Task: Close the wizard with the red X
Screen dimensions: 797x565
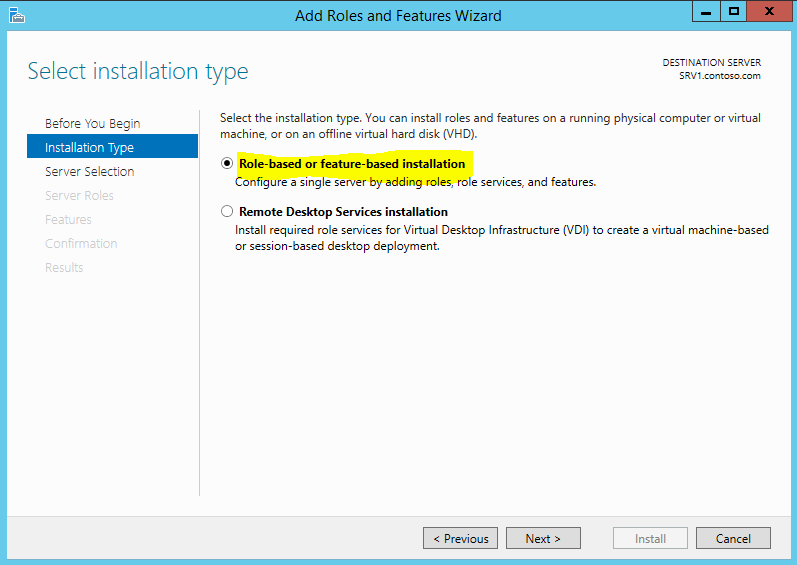Action: [x=769, y=12]
